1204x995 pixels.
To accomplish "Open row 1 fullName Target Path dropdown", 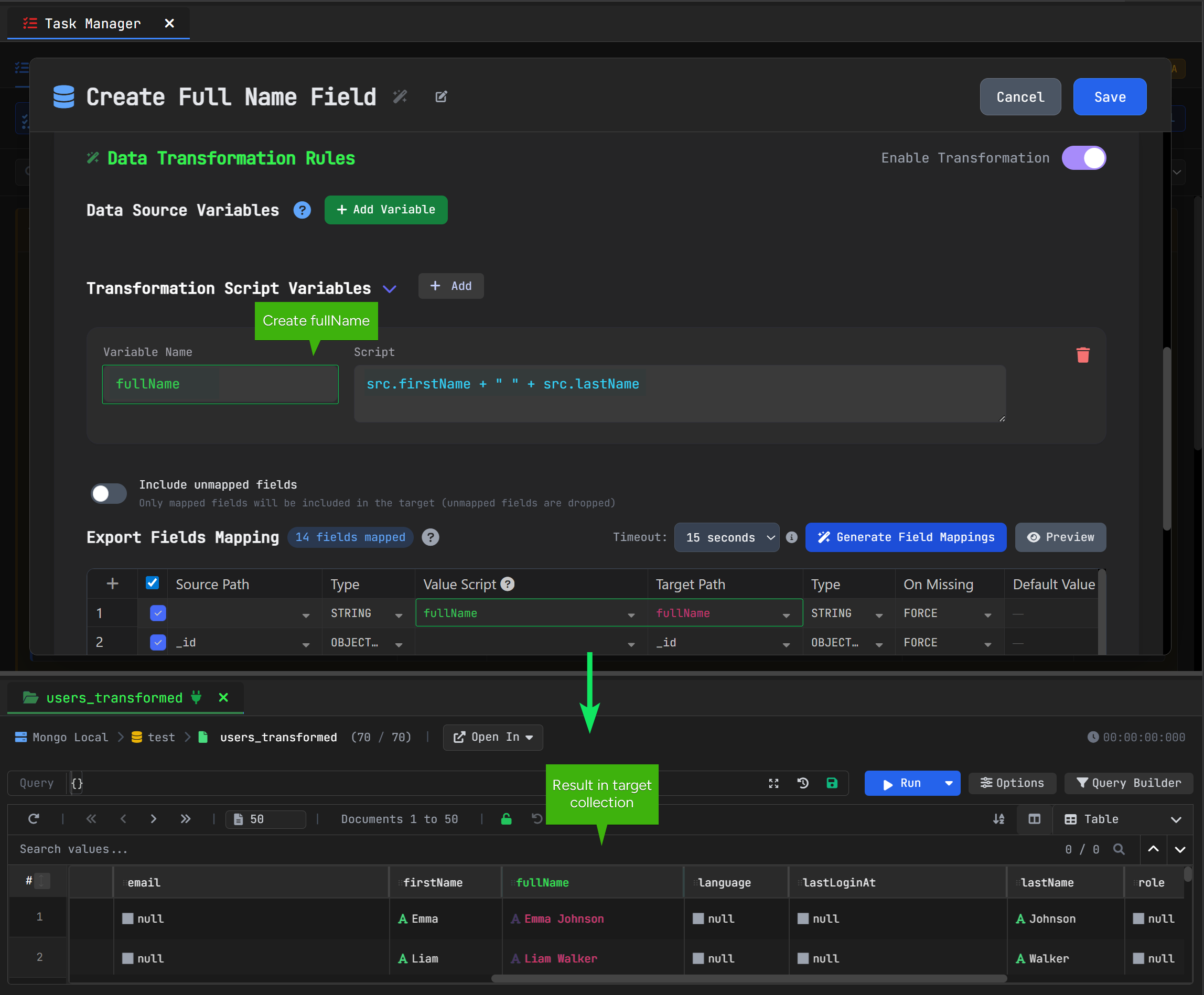I will tap(786, 615).
